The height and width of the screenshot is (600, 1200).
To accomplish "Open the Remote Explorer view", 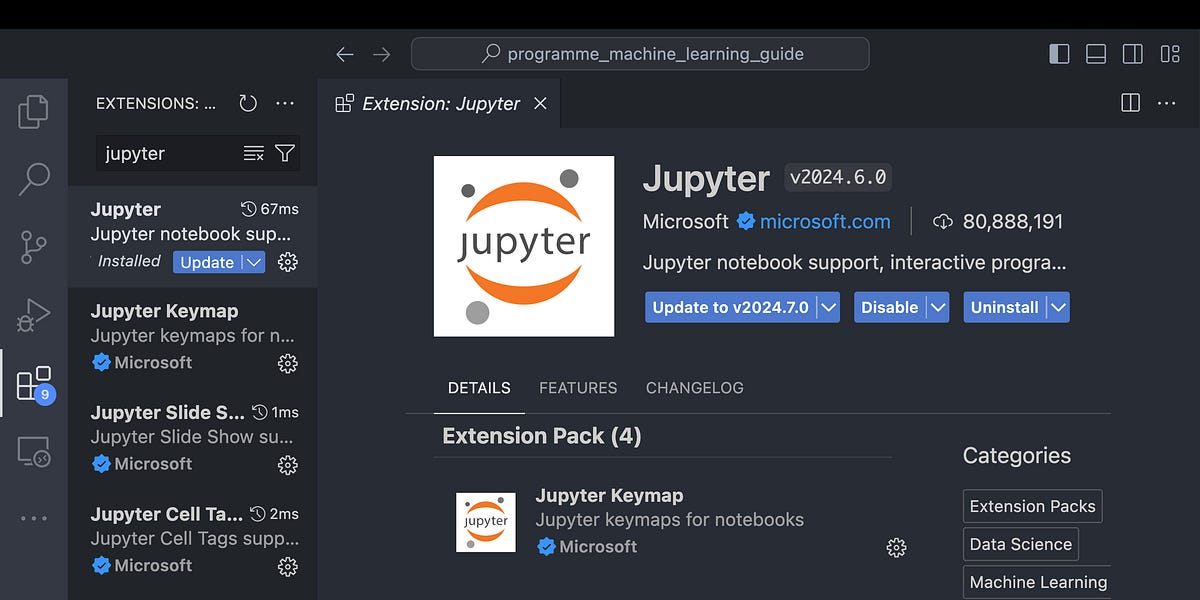I will (x=33, y=450).
